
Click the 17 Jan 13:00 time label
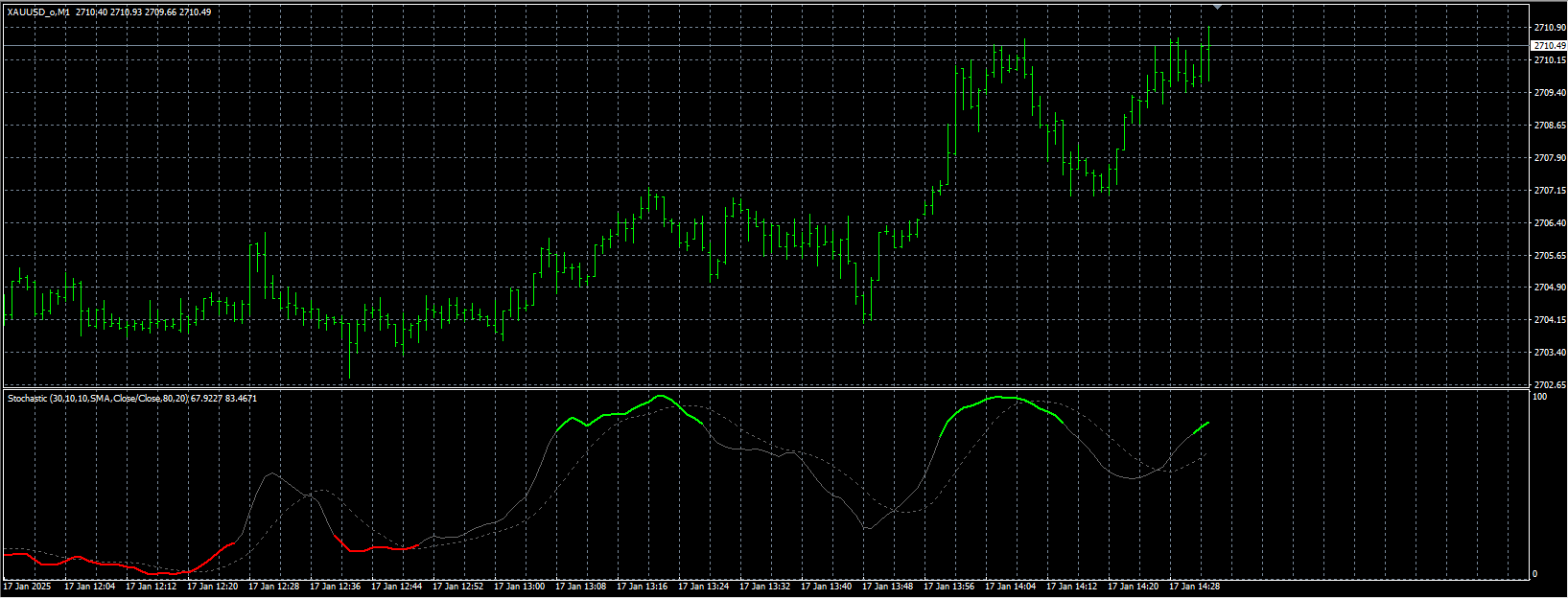(x=519, y=586)
